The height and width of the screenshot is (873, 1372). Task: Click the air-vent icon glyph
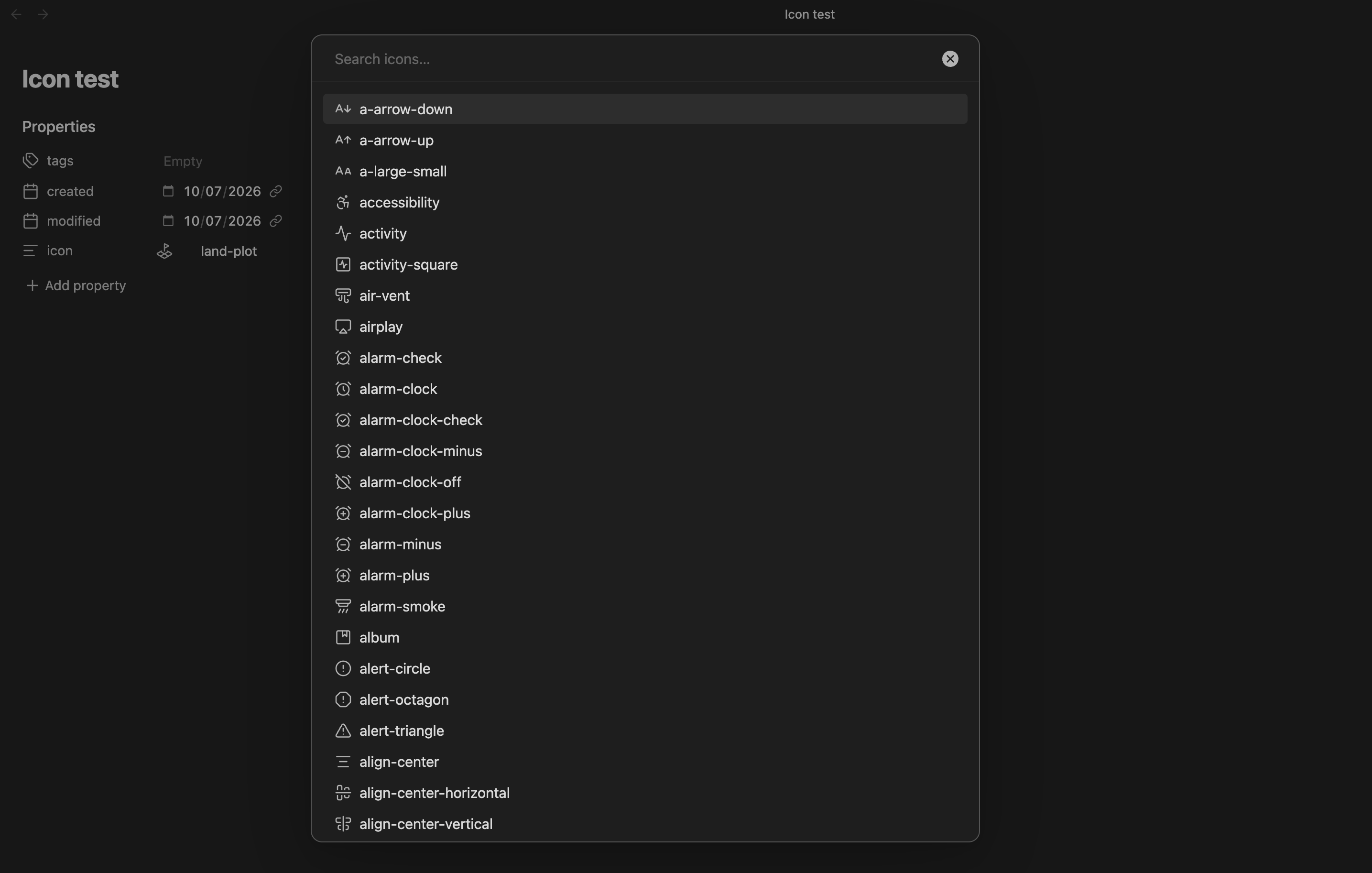[x=343, y=295]
